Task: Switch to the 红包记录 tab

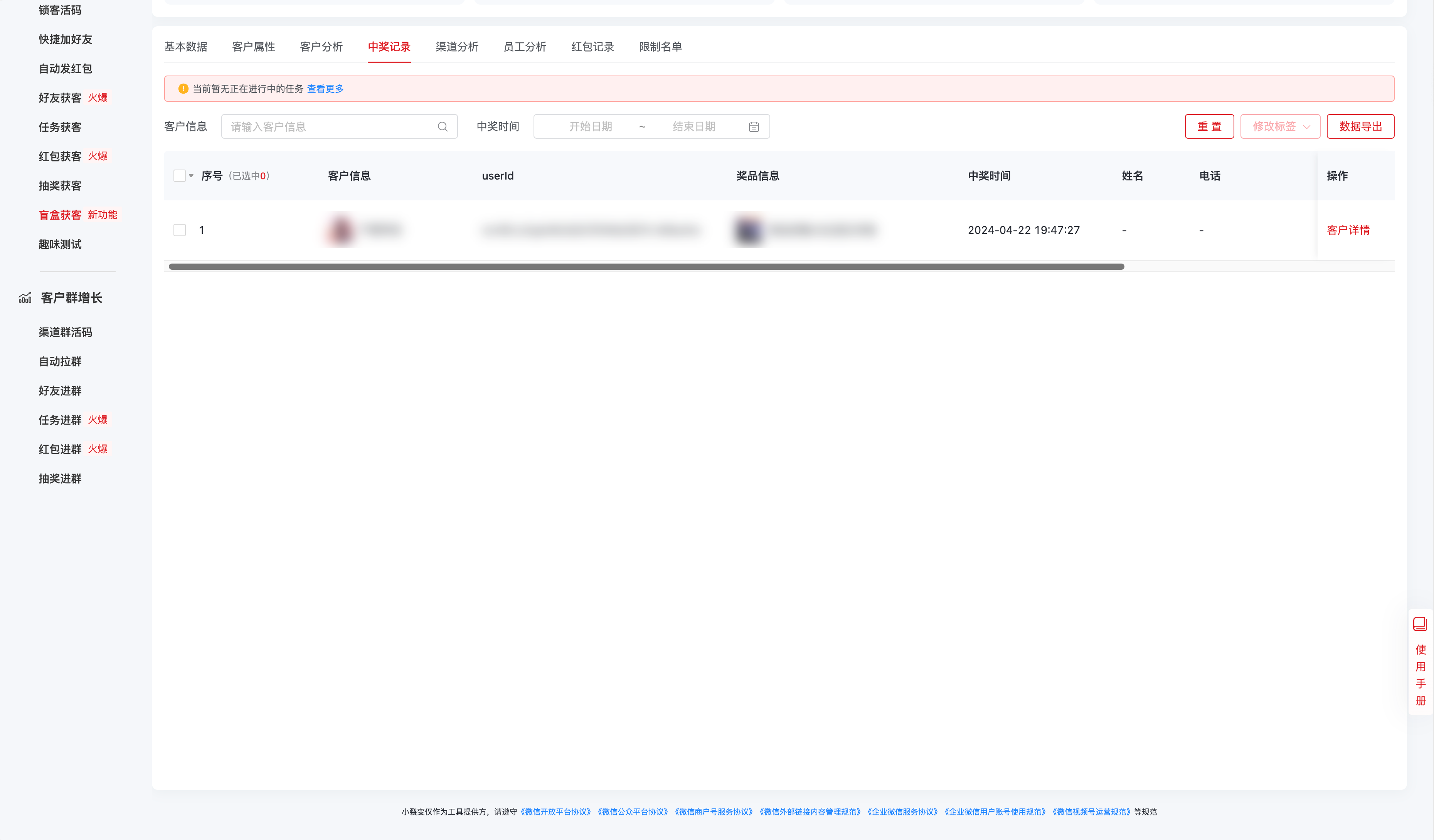Action: point(592,47)
